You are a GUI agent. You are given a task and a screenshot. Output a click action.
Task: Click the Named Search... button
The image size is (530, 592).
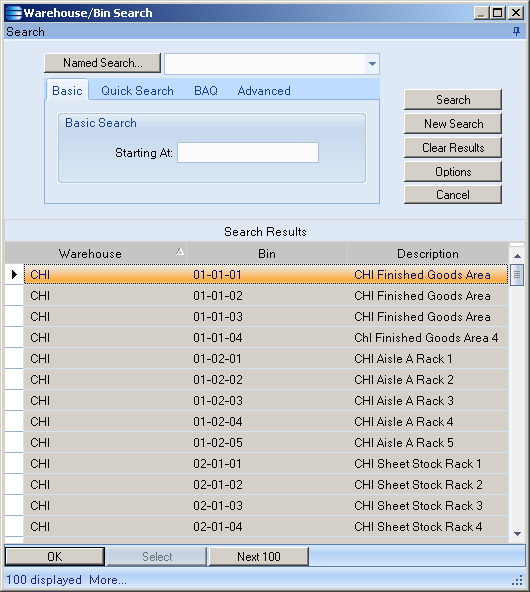(102, 63)
